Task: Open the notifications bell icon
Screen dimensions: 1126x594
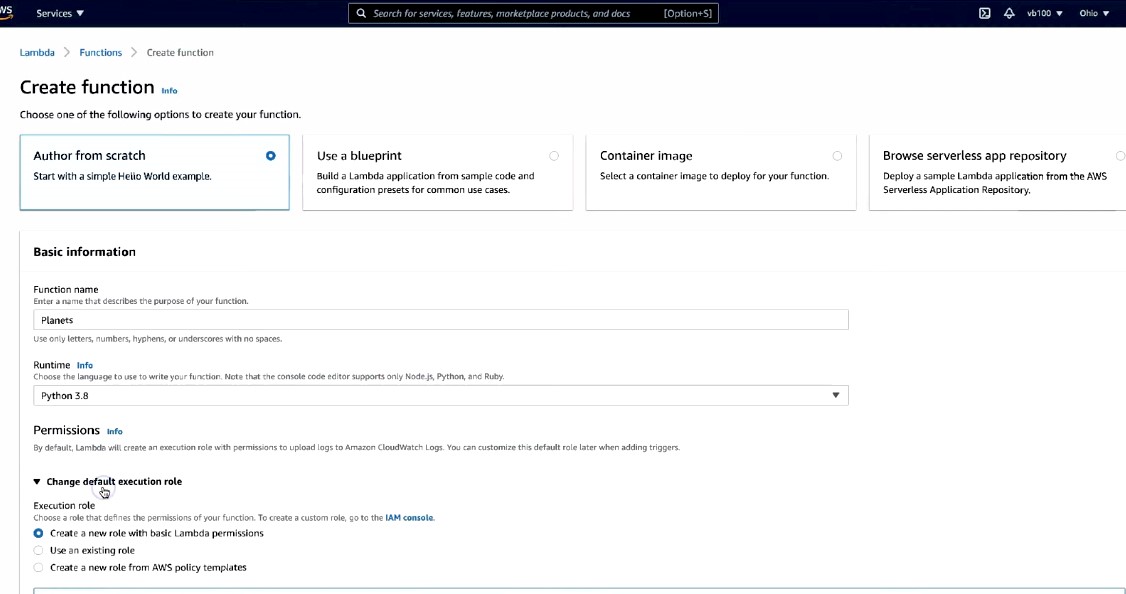Action: [1009, 13]
